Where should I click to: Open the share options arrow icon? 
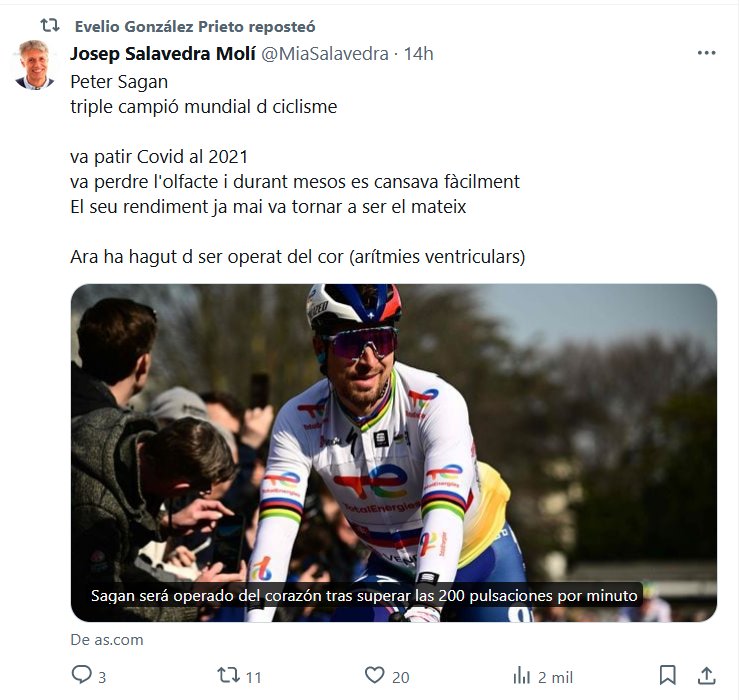pos(706,676)
